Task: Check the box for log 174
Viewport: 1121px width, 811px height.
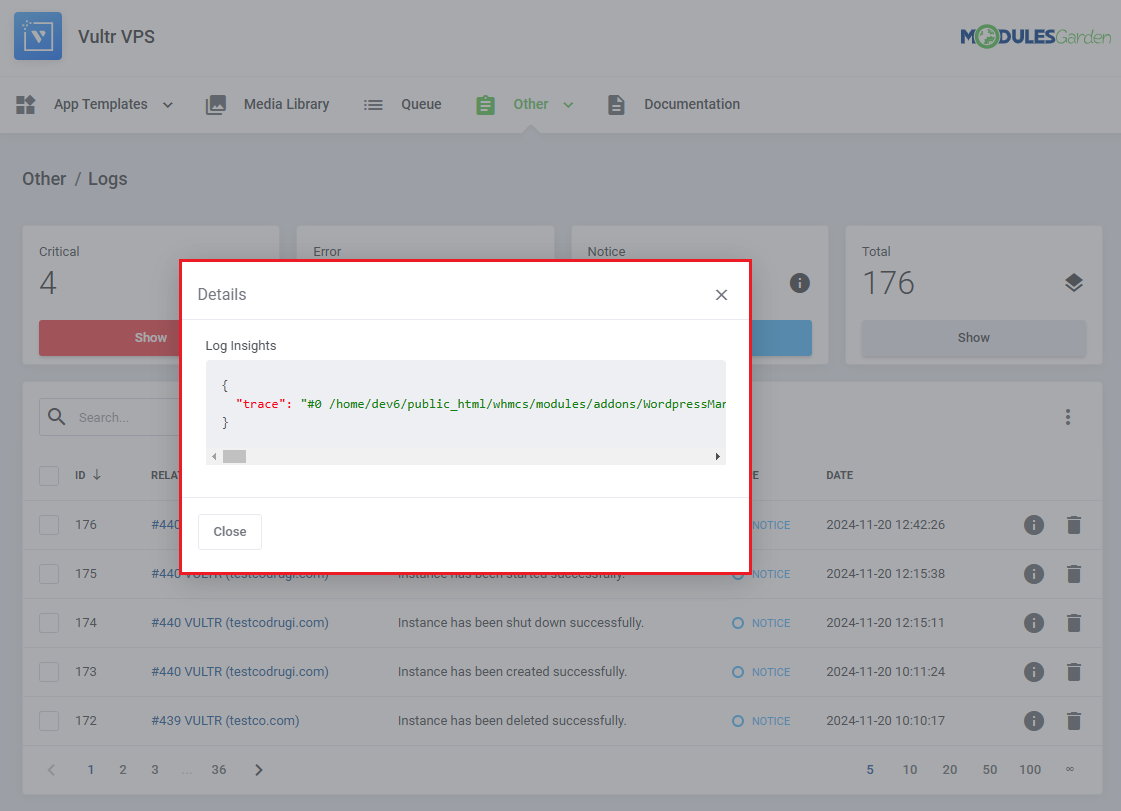Action: pos(49,623)
